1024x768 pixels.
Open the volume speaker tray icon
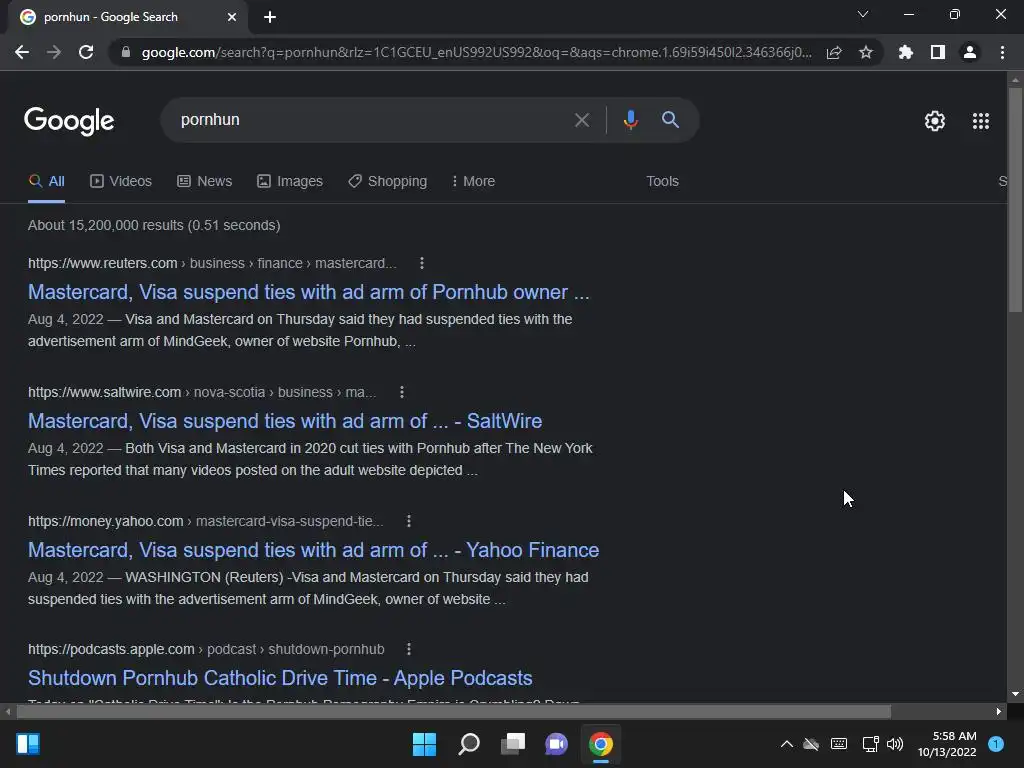click(895, 744)
